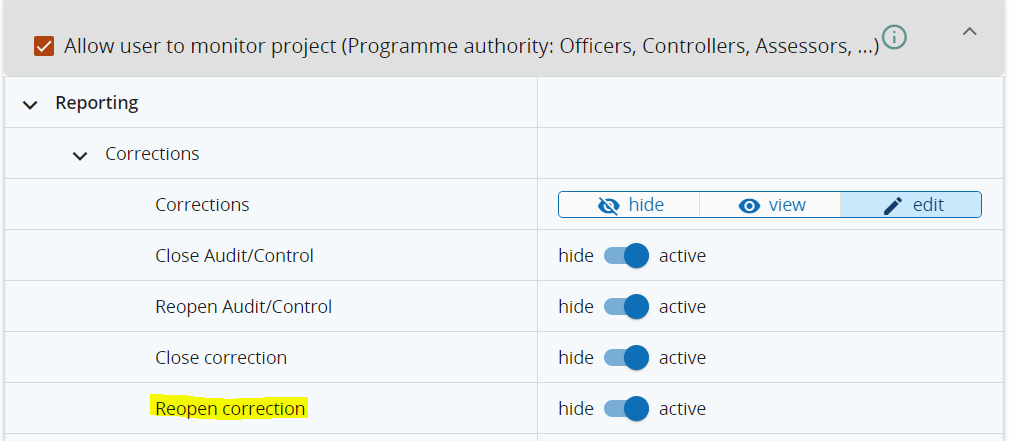Collapse the monitor project panel arrow
This screenshot has height=441, width=1011.
pos(969,32)
